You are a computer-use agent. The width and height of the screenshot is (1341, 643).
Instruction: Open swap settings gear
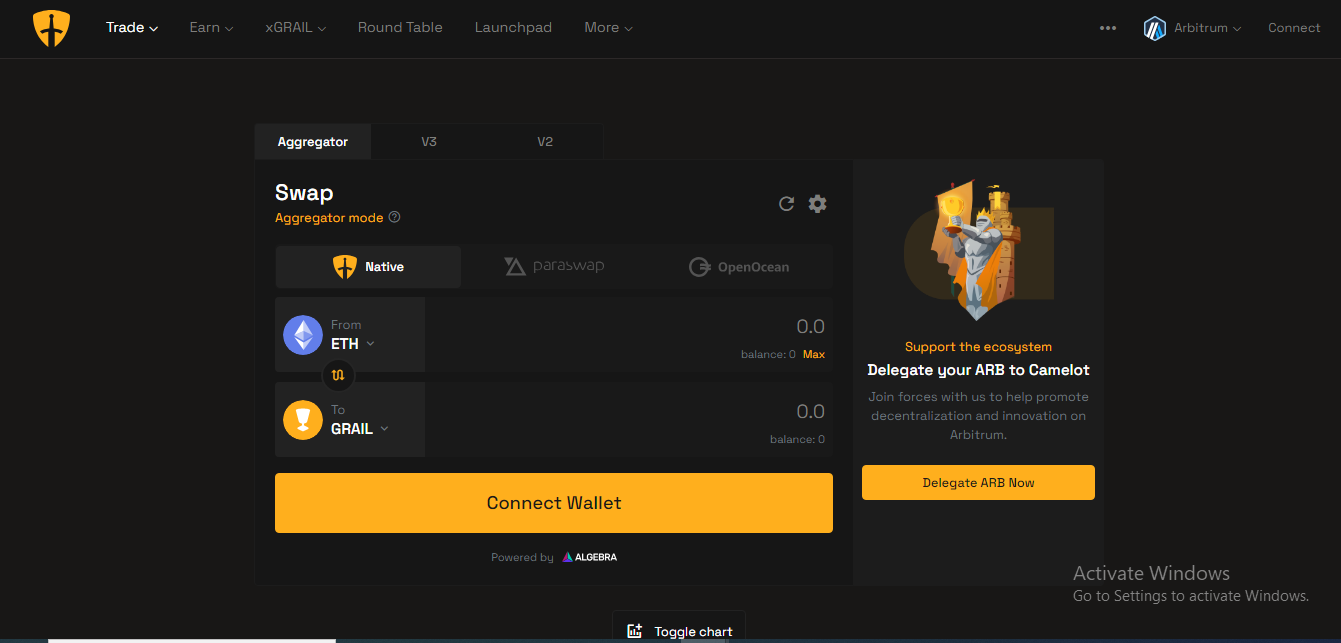coord(817,204)
